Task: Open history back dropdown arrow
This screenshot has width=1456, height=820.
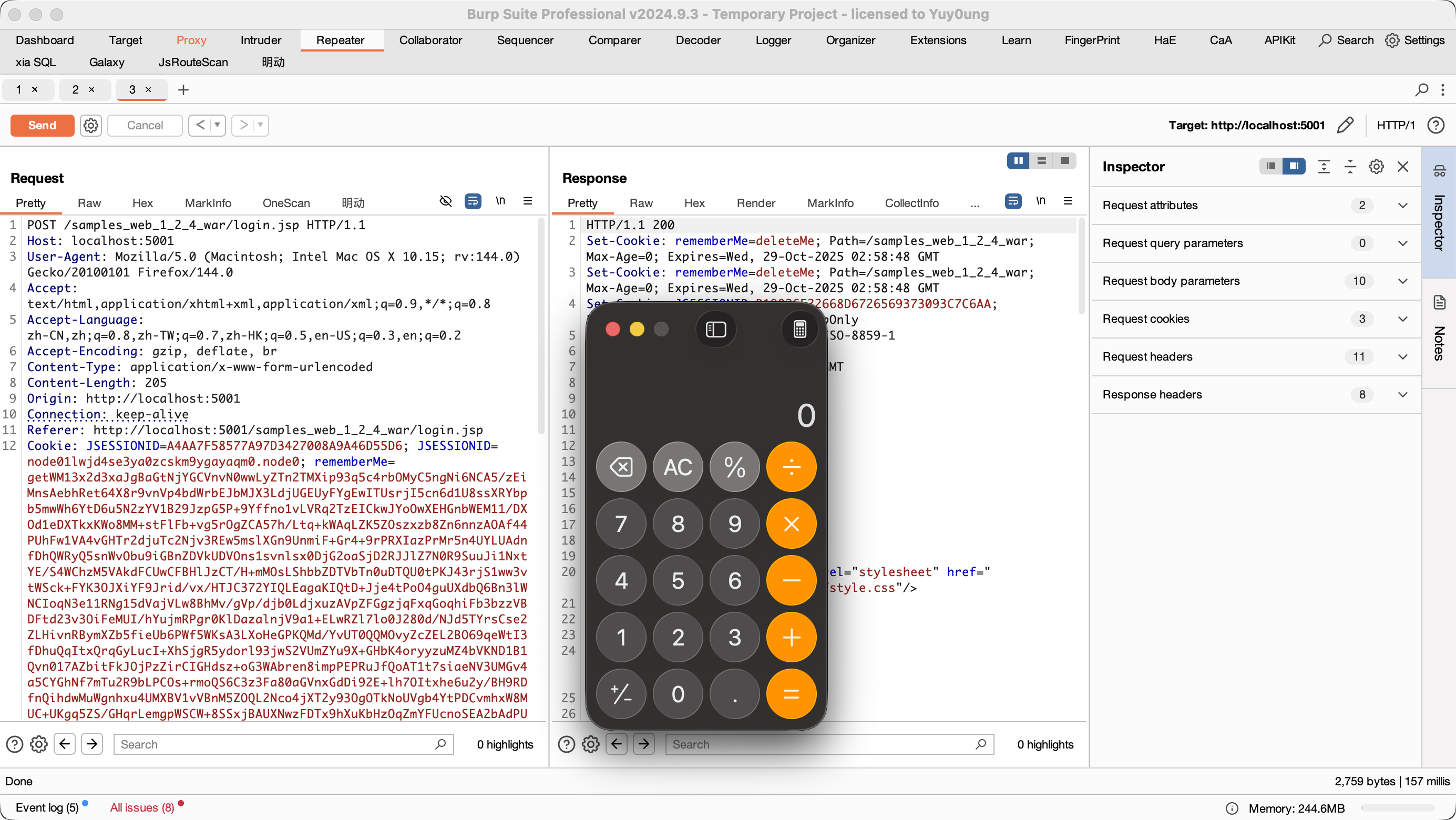Action: pos(217,125)
